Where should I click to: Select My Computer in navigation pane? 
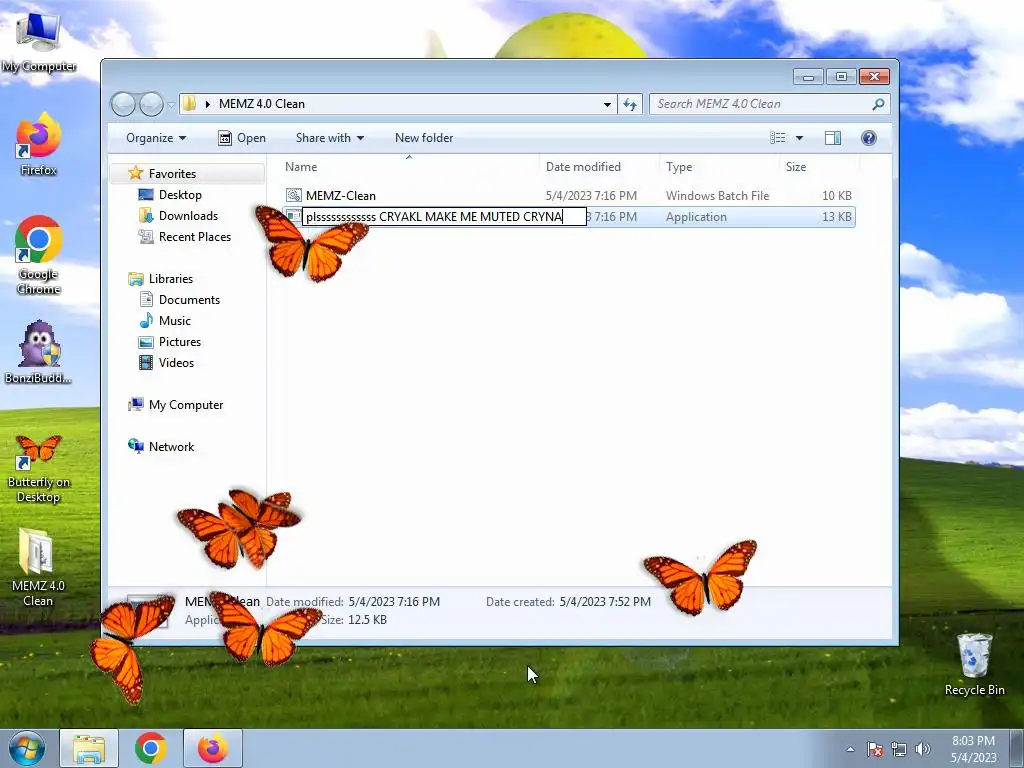click(x=185, y=405)
